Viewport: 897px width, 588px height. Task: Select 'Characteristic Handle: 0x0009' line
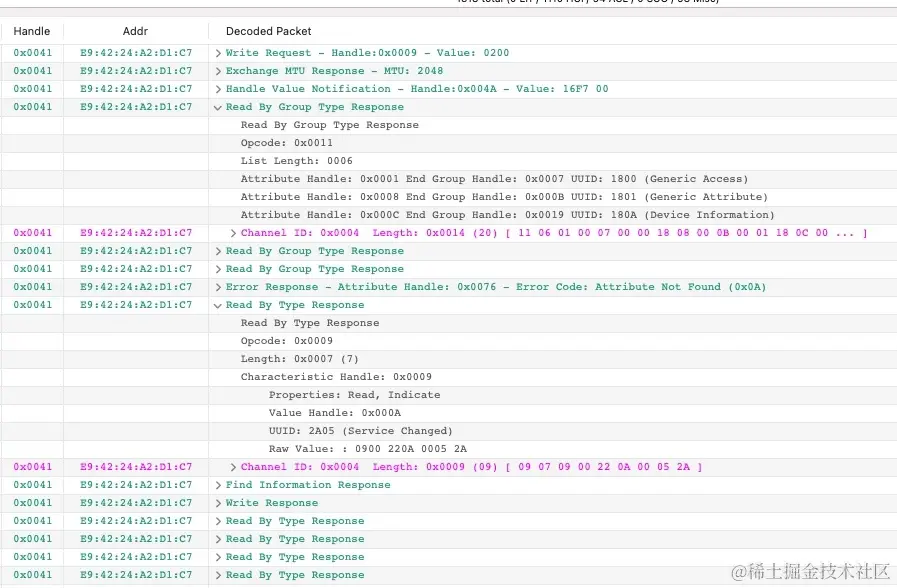[x=336, y=377]
